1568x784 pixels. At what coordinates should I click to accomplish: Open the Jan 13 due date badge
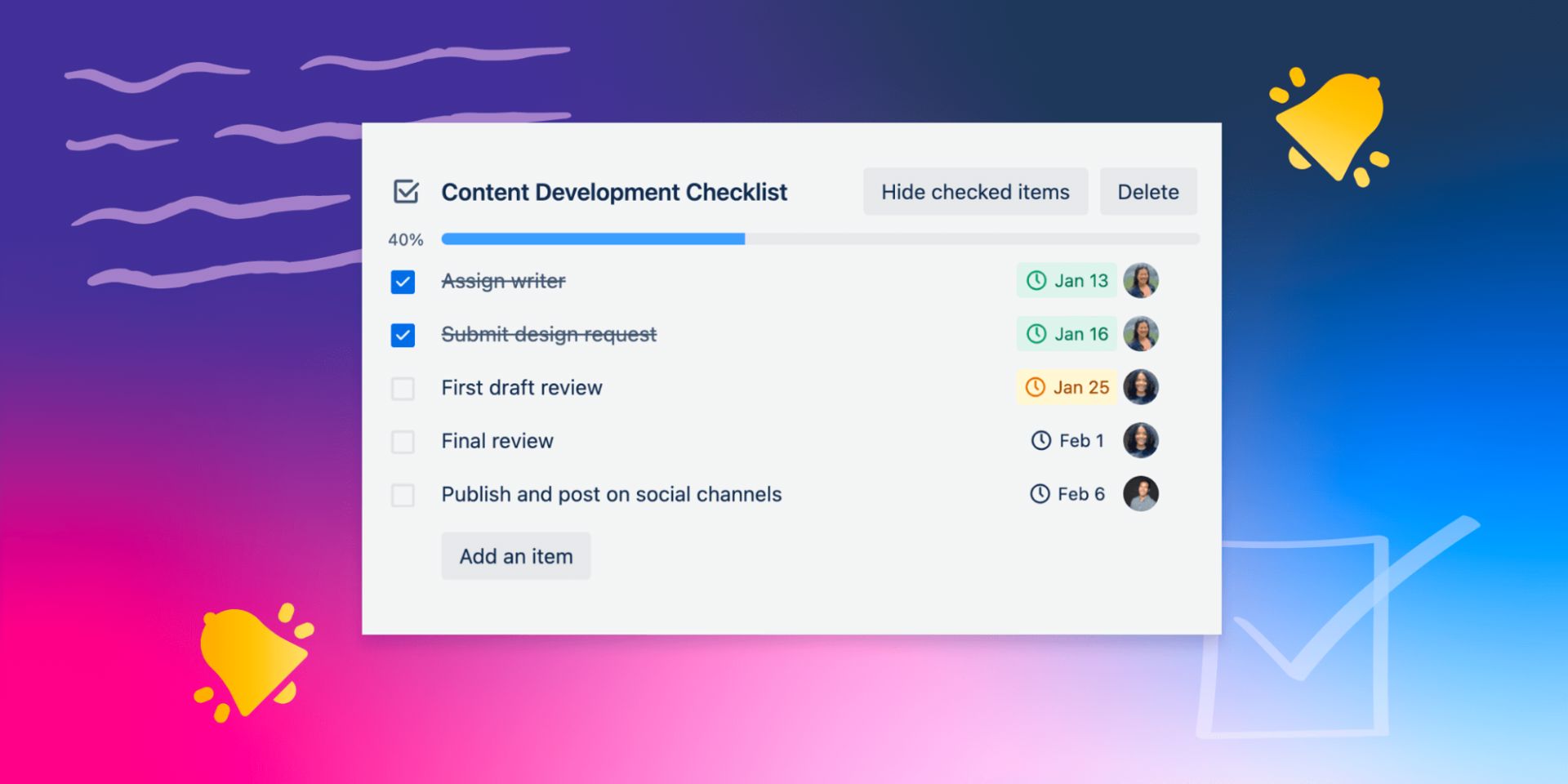coord(1067,281)
